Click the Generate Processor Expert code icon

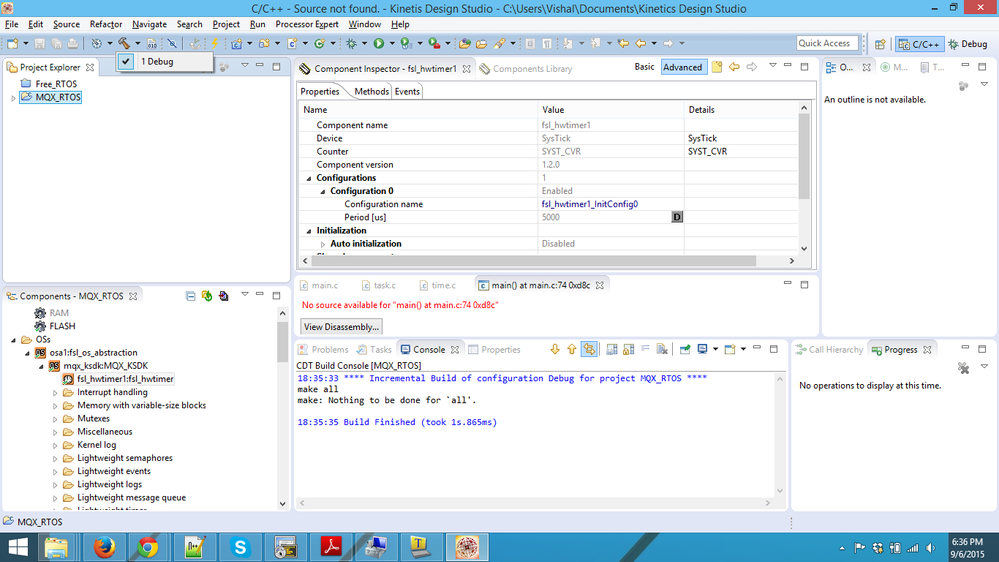click(223, 296)
